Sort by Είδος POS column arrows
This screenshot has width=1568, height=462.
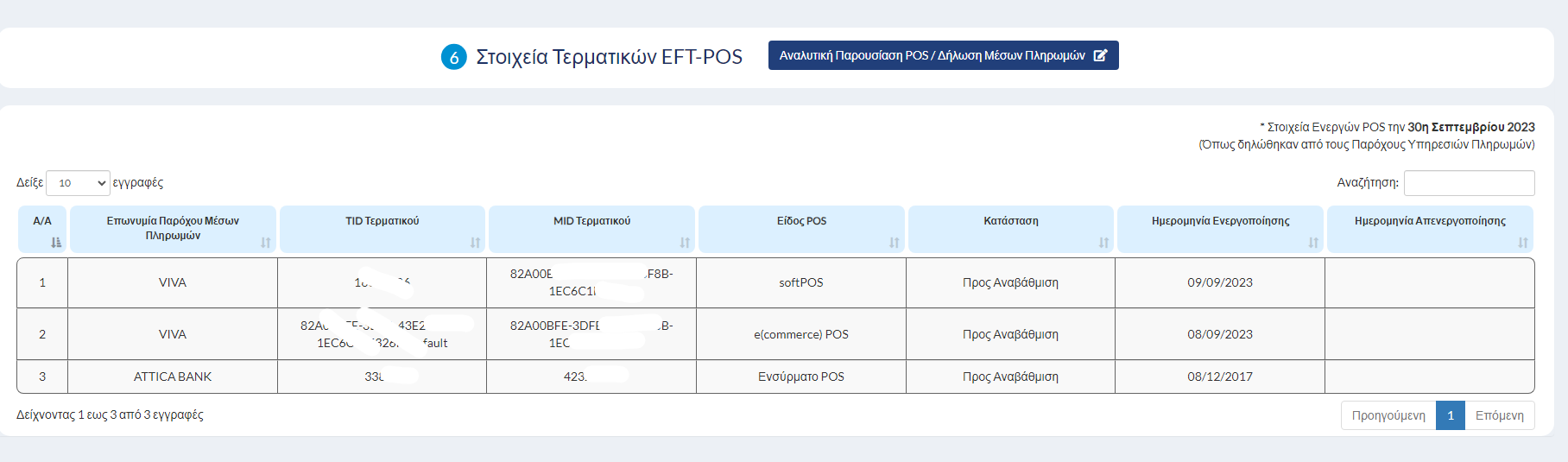point(895,243)
